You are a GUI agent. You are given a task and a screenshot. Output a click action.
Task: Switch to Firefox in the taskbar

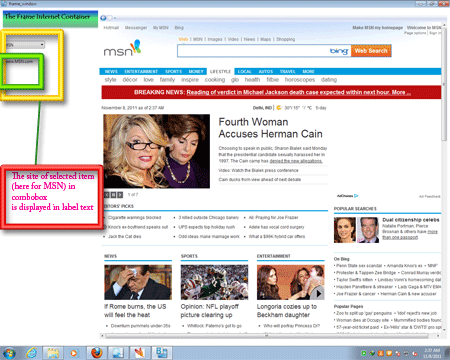(97, 353)
